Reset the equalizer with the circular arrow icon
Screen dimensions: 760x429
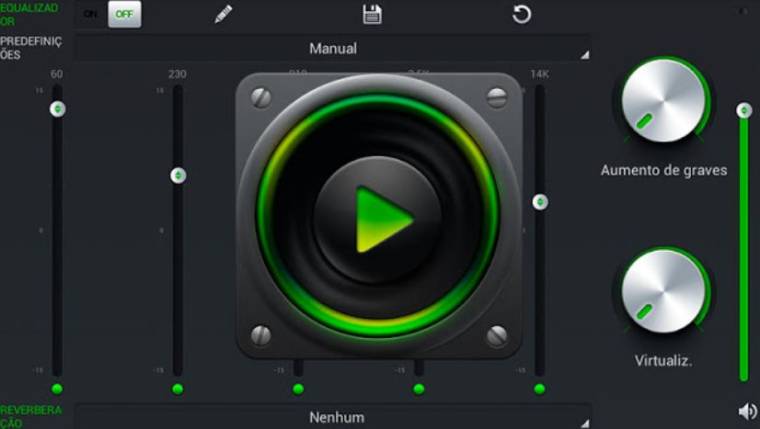click(522, 14)
